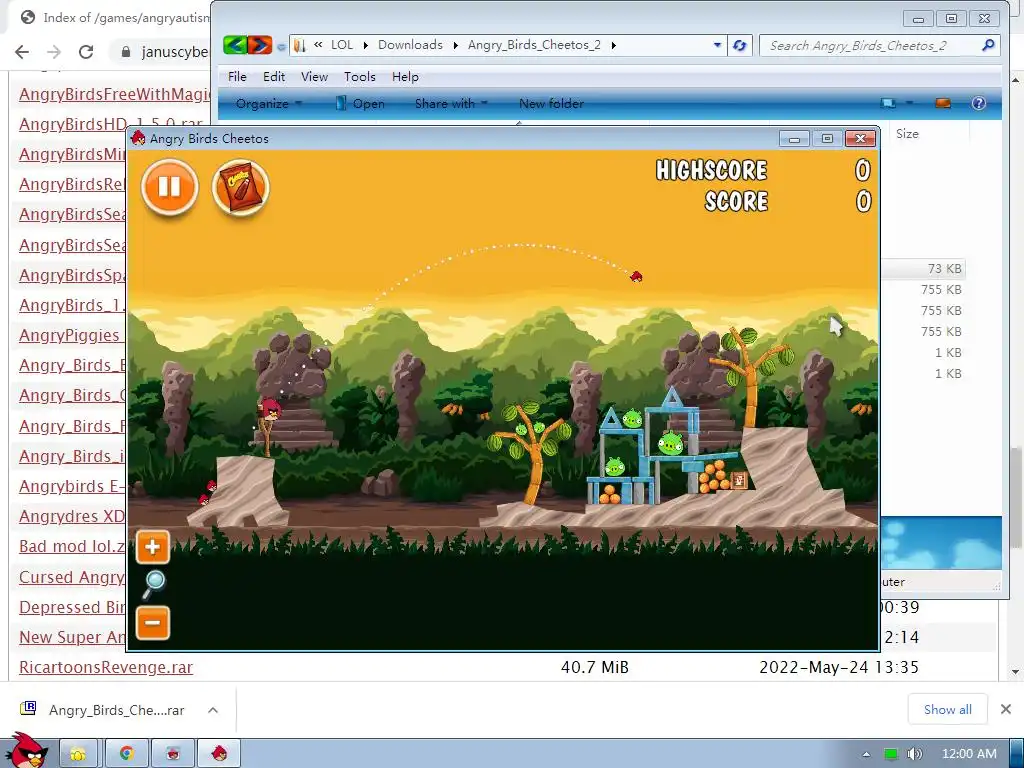The height and width of the screenshot is (768, 1024).
Task: Open the Tools menu in Explorer
Action: click(x=360, y=76)
